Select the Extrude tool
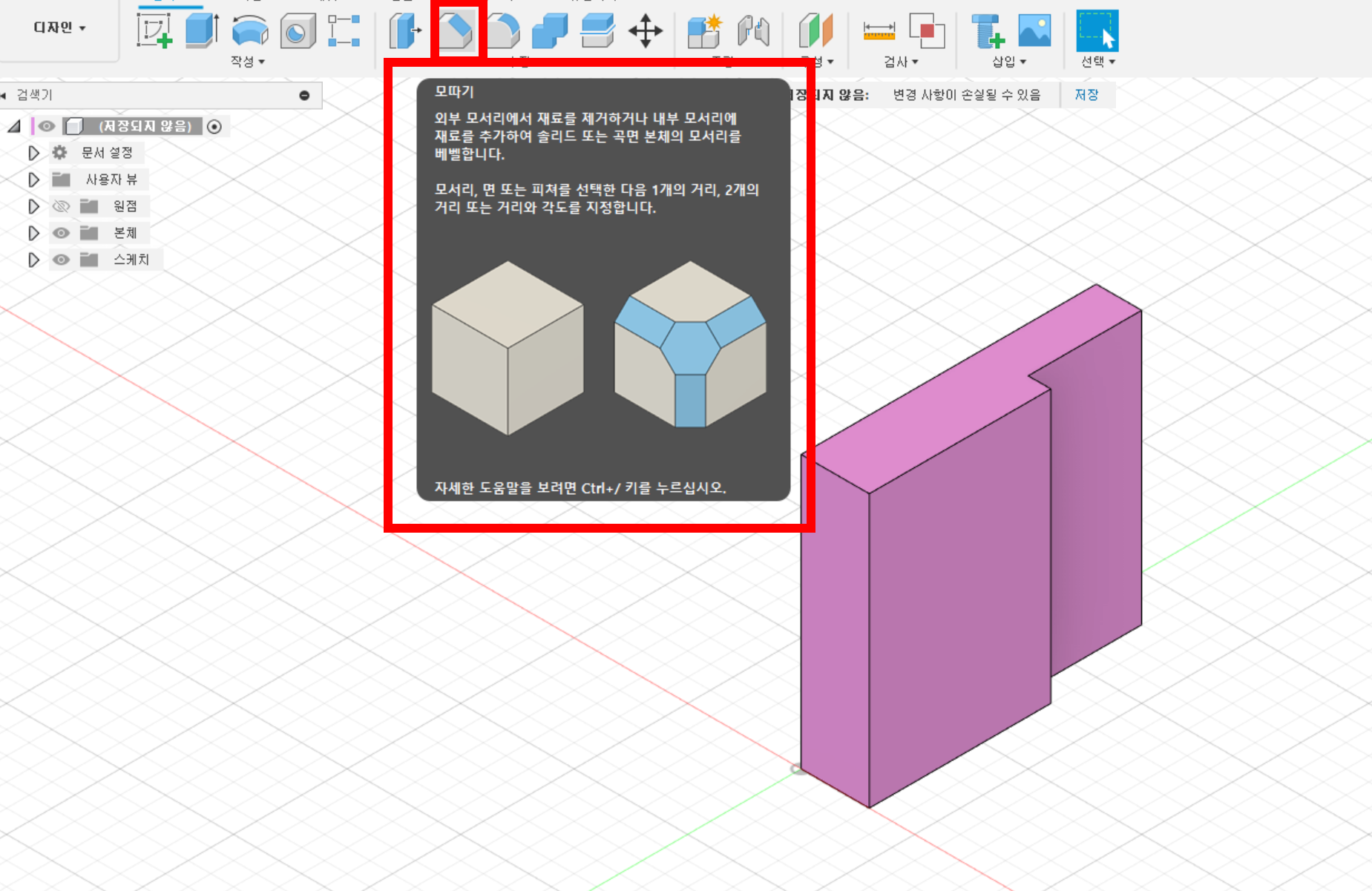The height and width of the screenshot is (891, 1372). [202, 30]
